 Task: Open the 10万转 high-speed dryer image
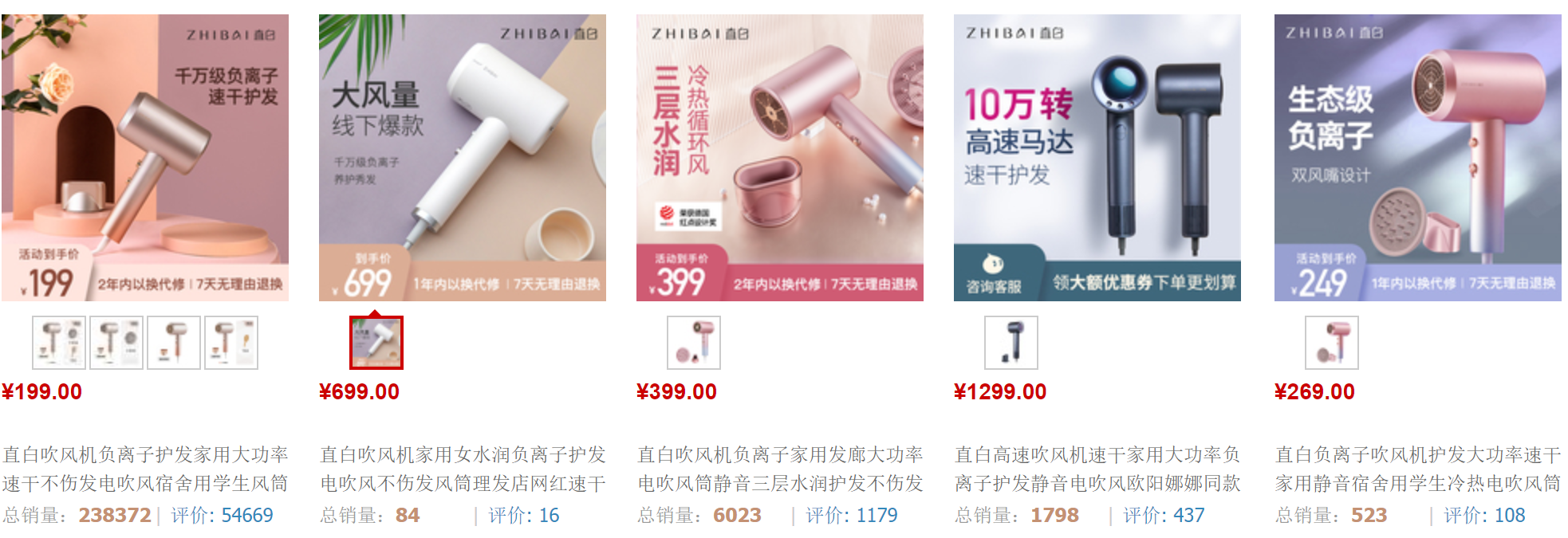coord(1097,158)
